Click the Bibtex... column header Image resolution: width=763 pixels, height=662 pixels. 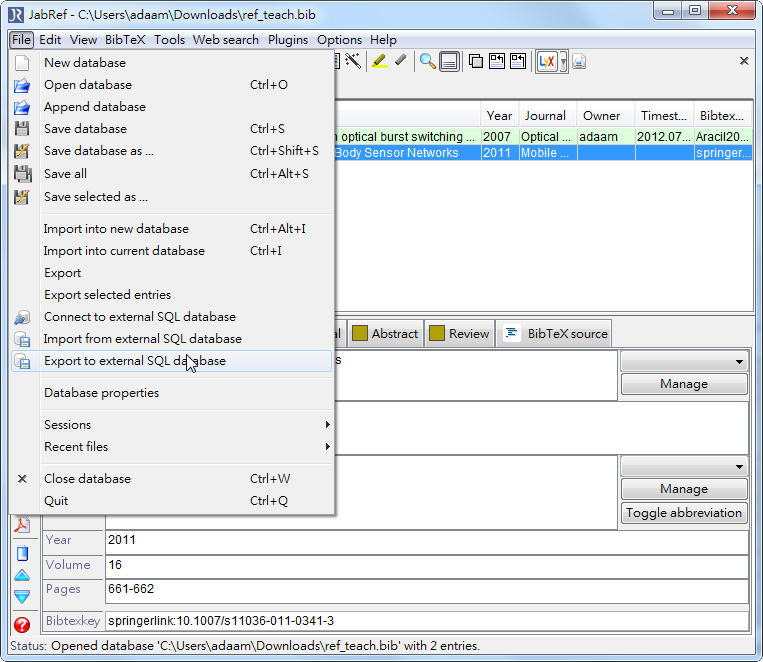click(722, 116)
